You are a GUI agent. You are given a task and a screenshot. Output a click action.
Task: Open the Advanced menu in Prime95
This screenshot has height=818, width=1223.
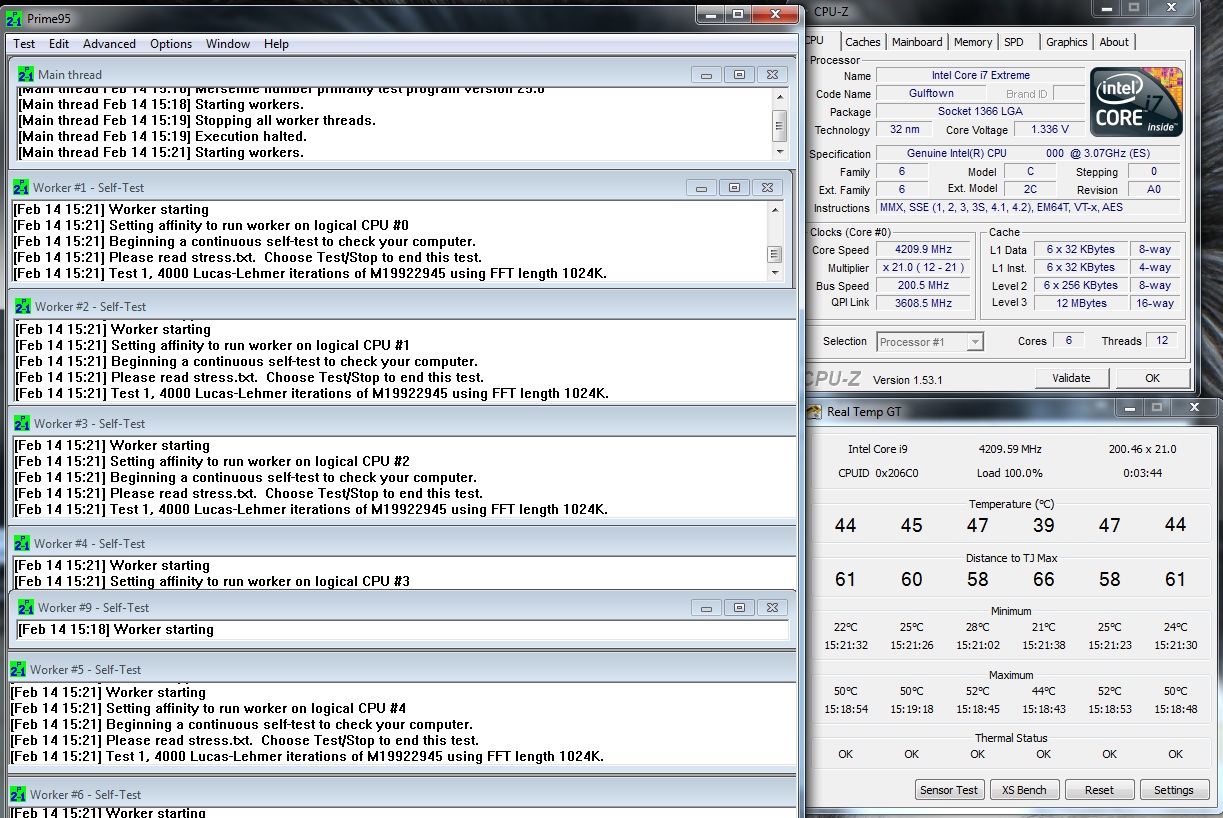point(109,44)
